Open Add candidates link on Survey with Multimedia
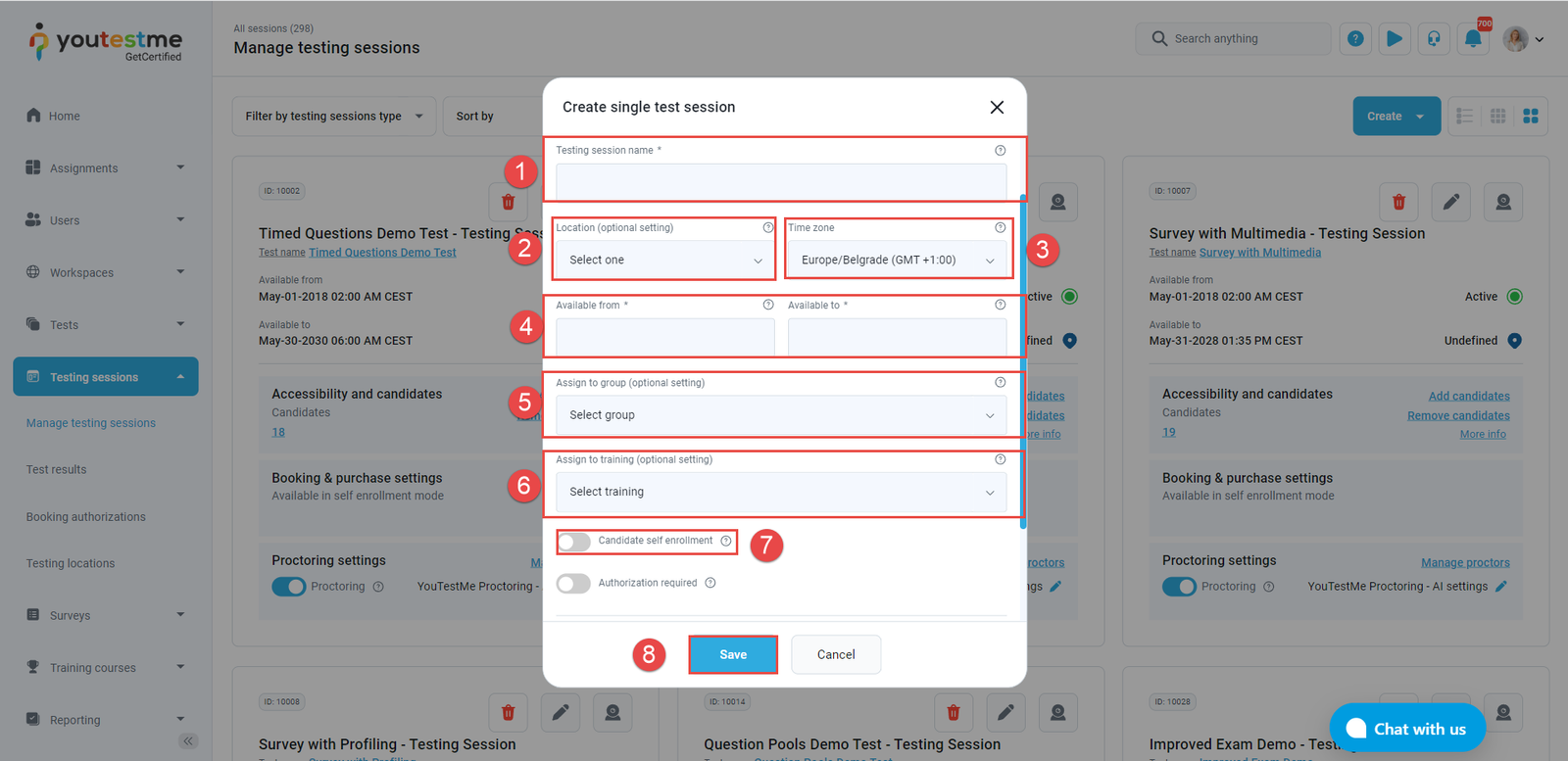The height and width of the screenshot is (761, 1568). pos(1469,397)
